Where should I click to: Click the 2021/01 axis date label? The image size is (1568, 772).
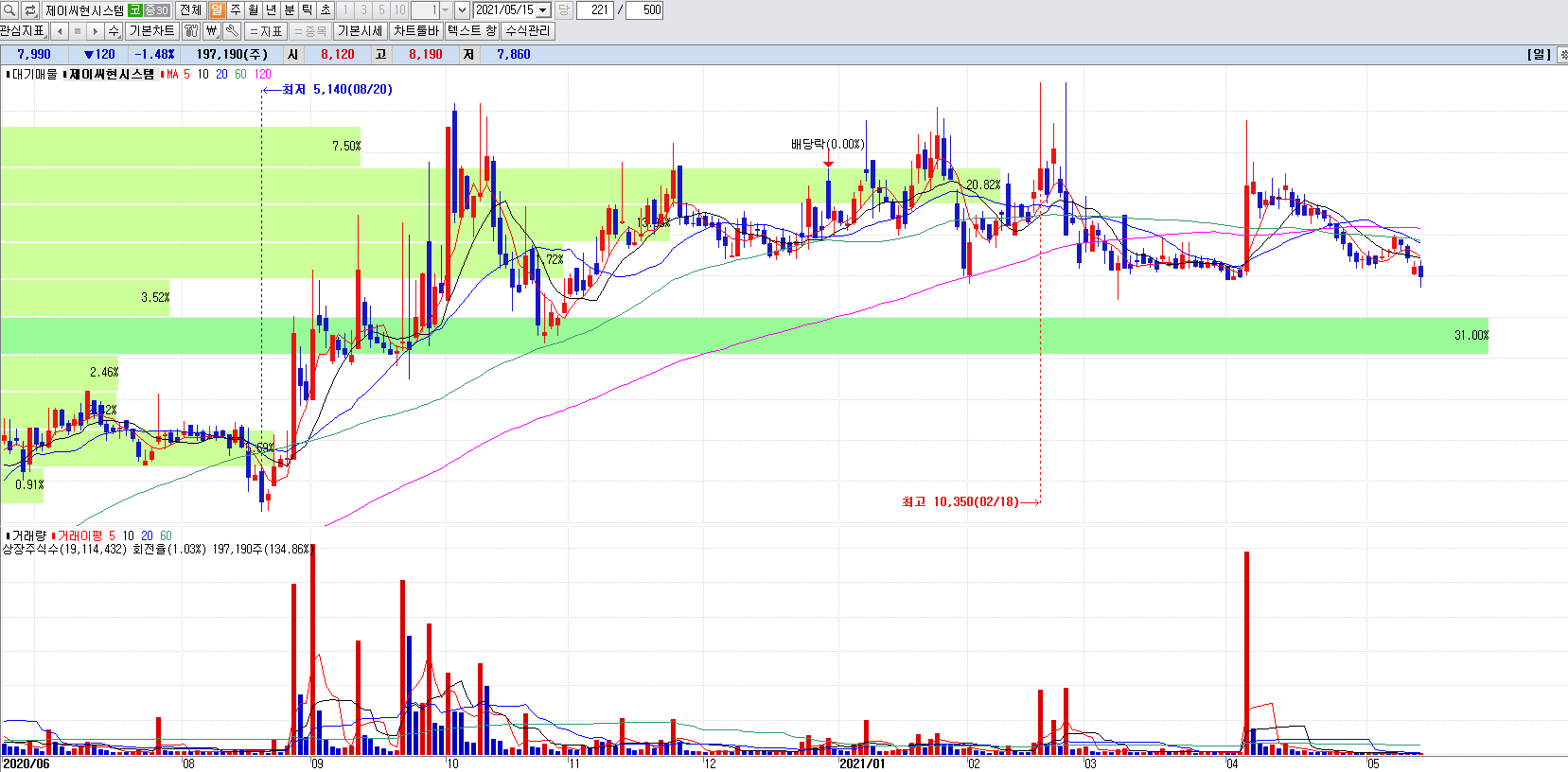862,763
